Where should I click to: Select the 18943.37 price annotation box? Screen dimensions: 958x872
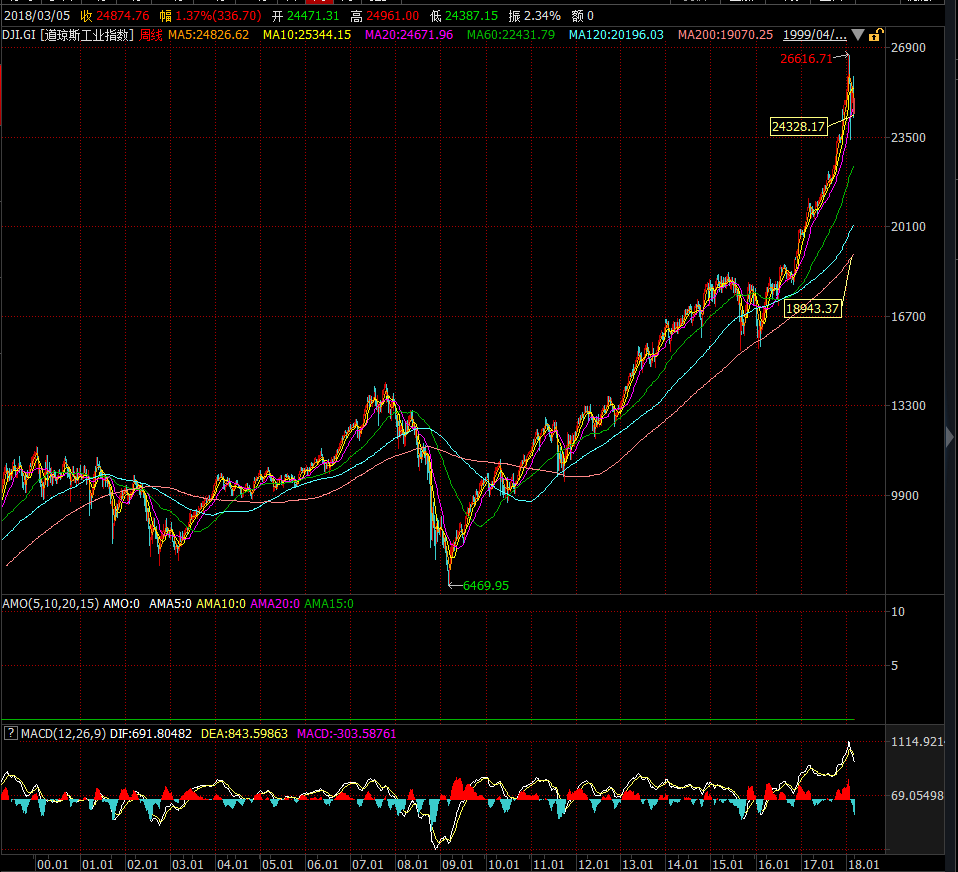(812, 309)
